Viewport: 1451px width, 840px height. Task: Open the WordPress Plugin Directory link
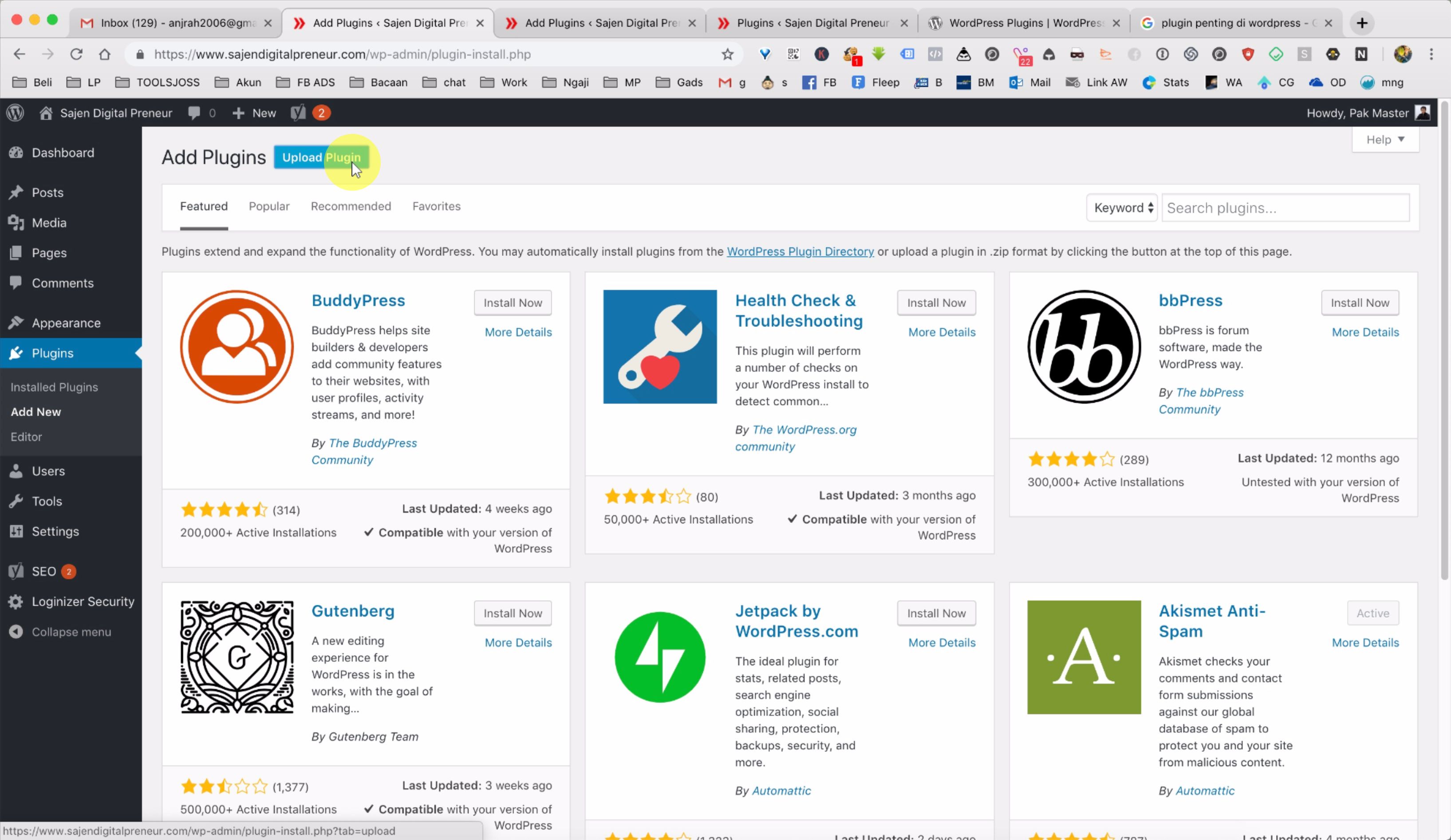click(800, 251)
